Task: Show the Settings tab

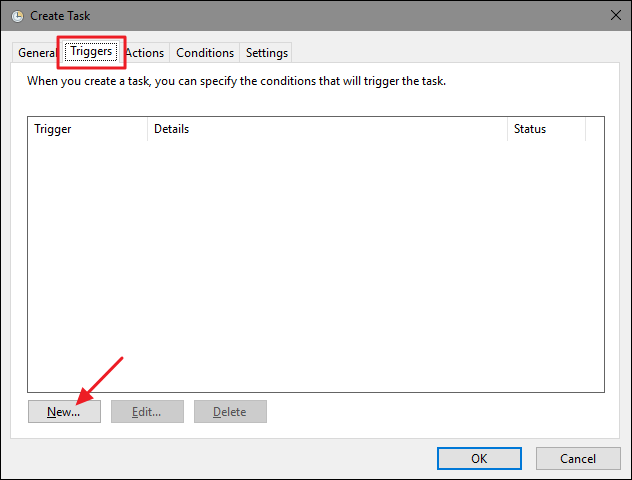Action: [x=267, y=53]
